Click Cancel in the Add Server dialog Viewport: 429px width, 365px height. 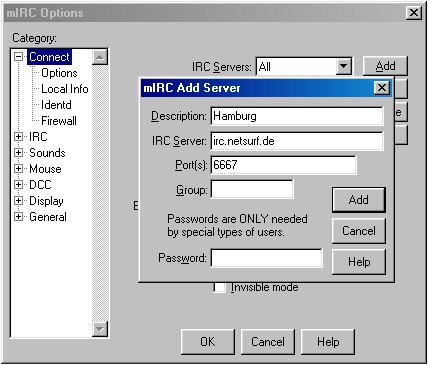coord(359,231)
